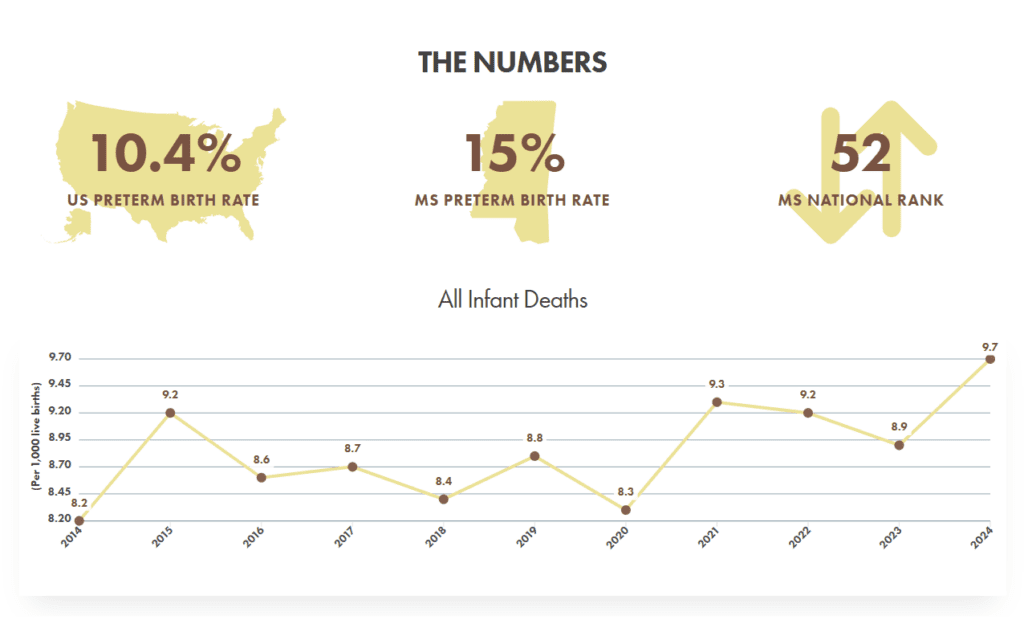This screenshot has height=624, width=1024.
Task: Select the 2014 data point at 8.2
Action: point(79,520)
